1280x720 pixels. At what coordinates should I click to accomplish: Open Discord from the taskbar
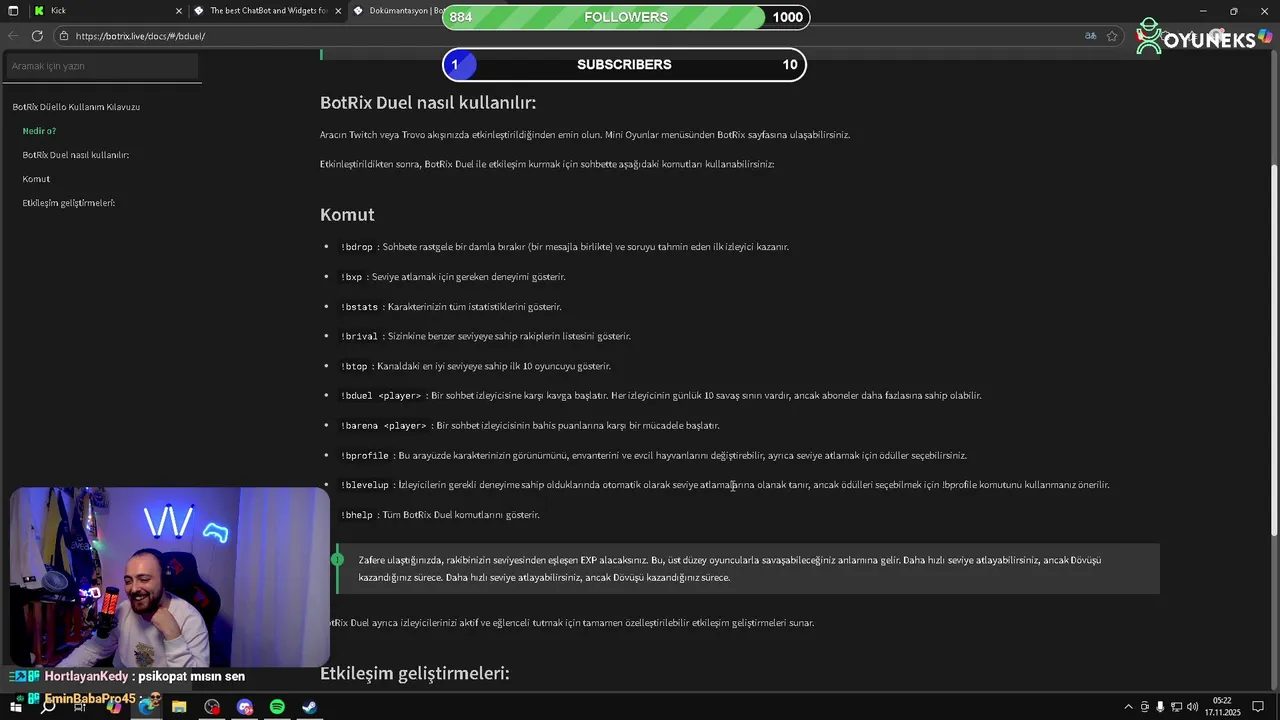[x=245, y=707]
